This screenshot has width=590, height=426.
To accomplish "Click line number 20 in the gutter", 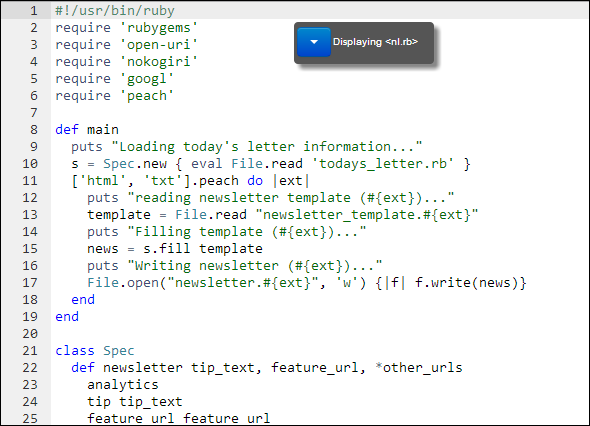I will pyautogui.click(x=30, y=333).
